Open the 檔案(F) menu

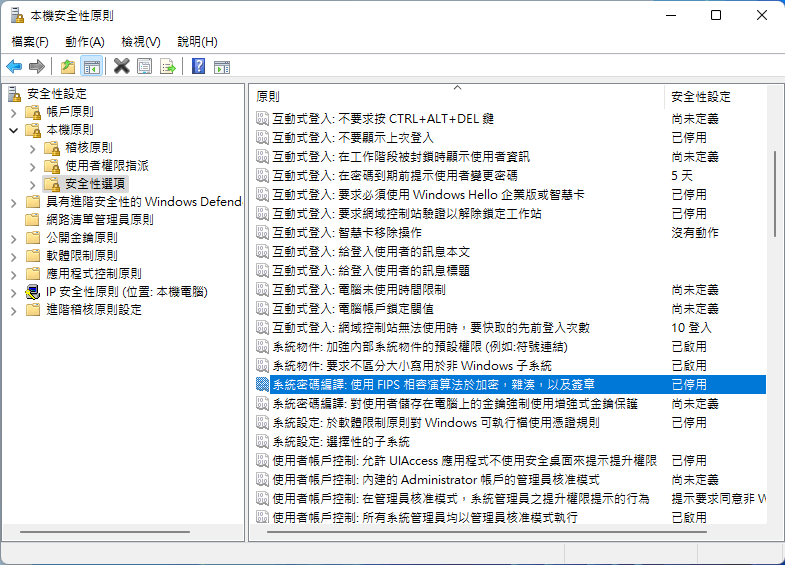[30, 42]
